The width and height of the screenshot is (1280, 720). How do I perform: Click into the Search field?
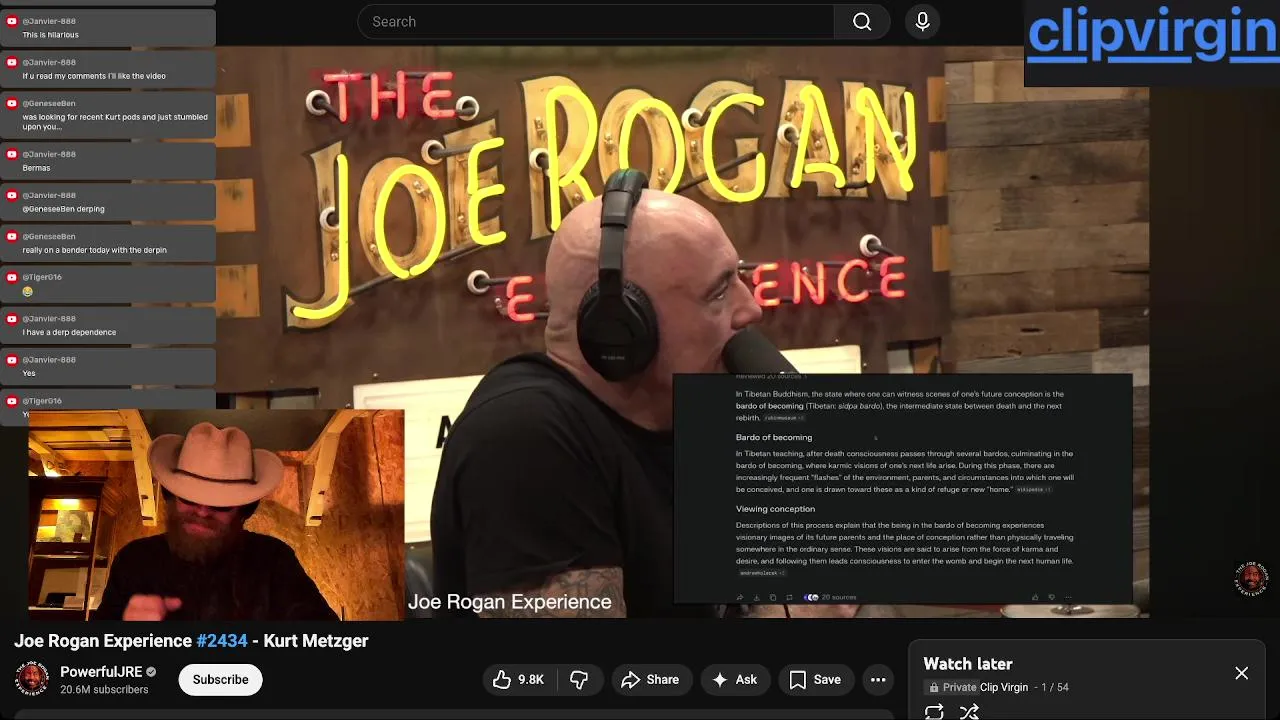point(597,22)
